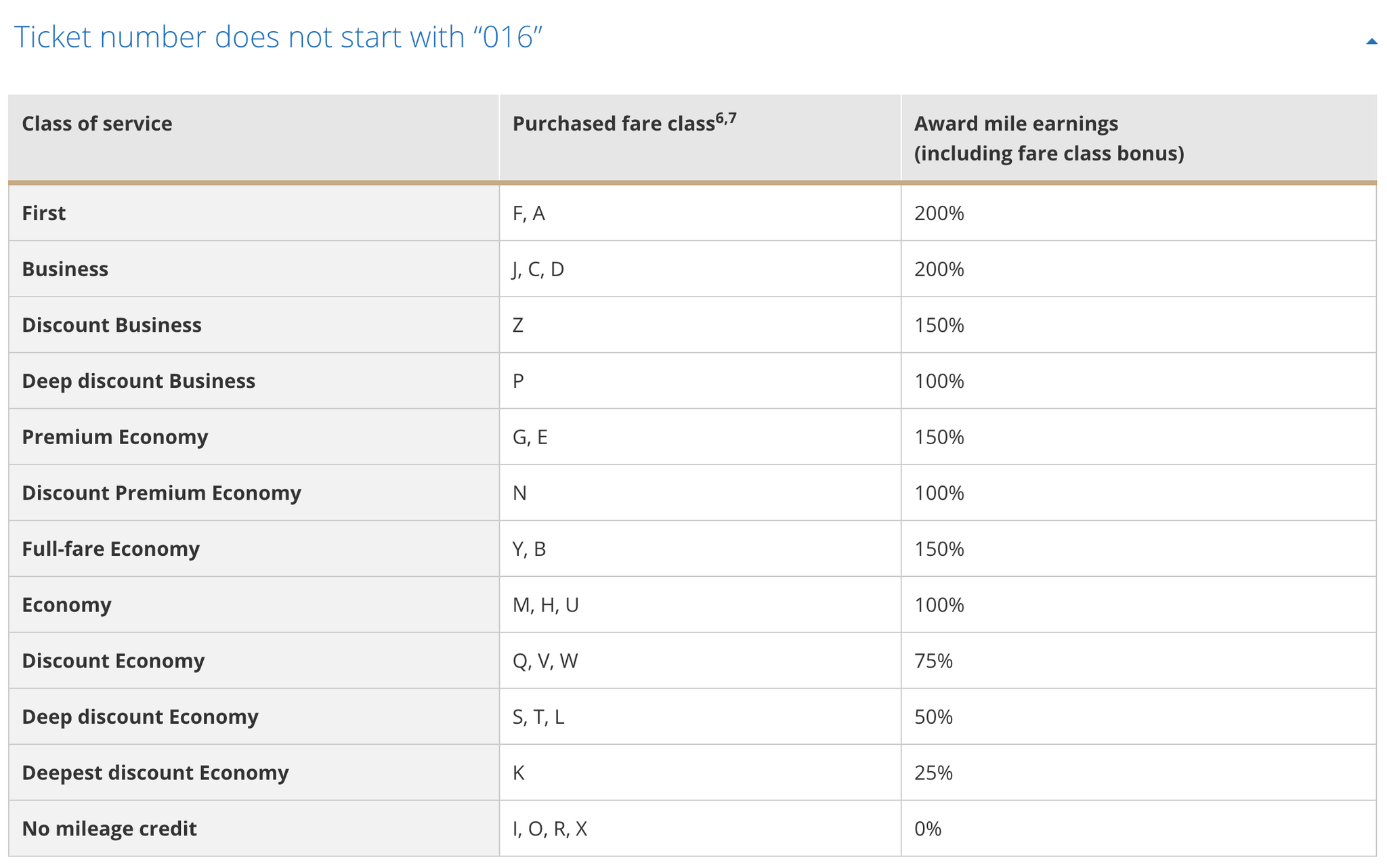
Task: Click the 'Purchased fare class' column header
Action: coord(623,123)
